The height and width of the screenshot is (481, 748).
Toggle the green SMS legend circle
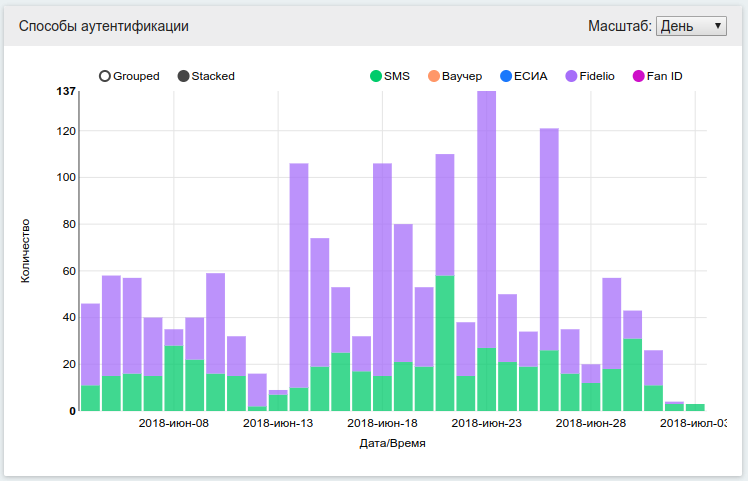pos(376,76)
